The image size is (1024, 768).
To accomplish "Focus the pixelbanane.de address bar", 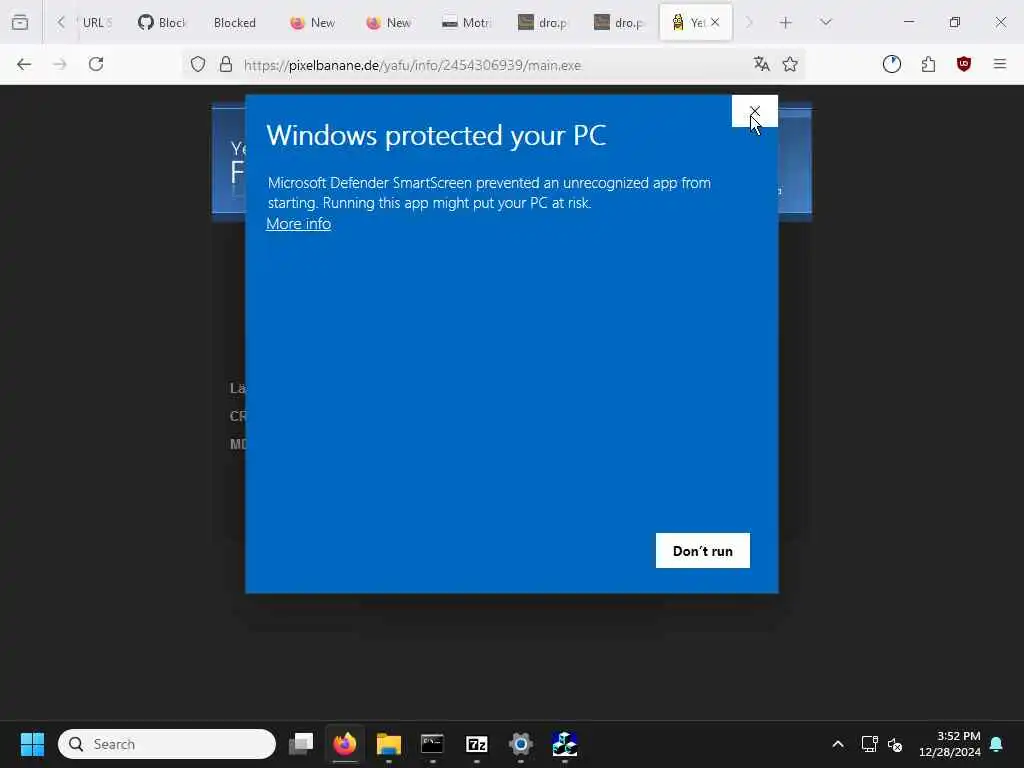I will pos(411,65).
